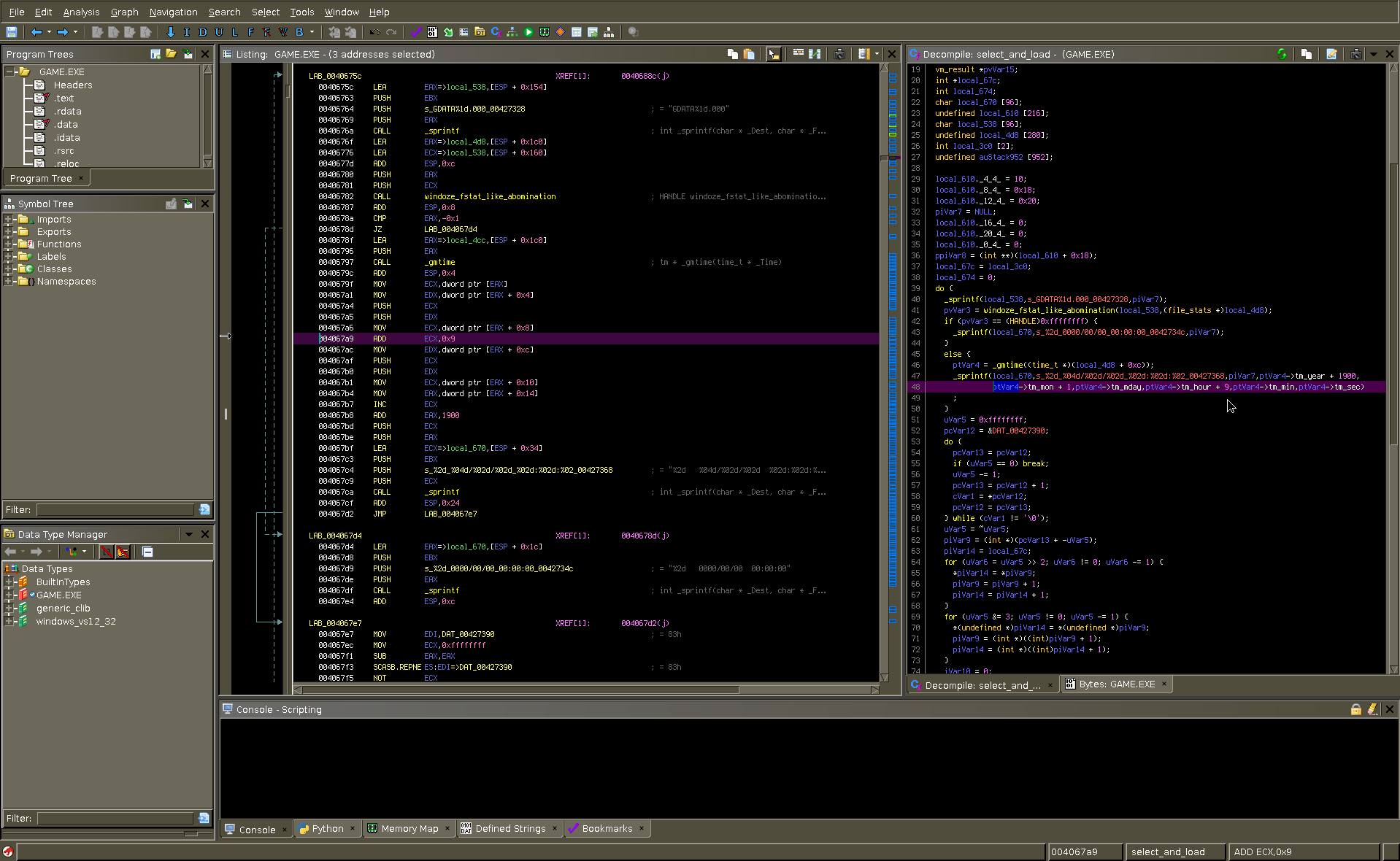Expand BuiltInTypes in Data Type Manager
The width and height of the screenshot is (1400, 861).
click(x=9, y=582)
